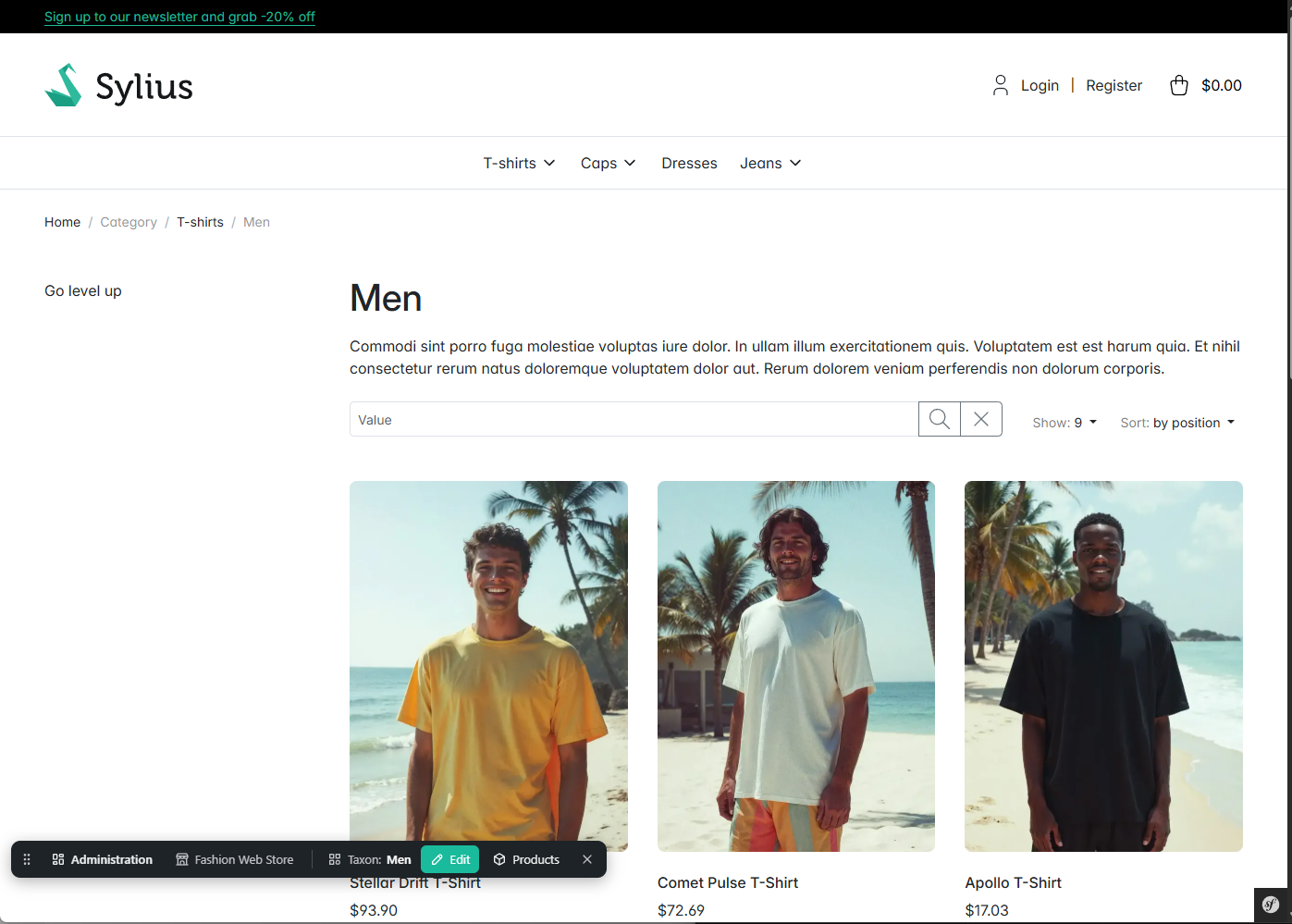
Task: Click the Value search input field
Action: pos(634,419)
